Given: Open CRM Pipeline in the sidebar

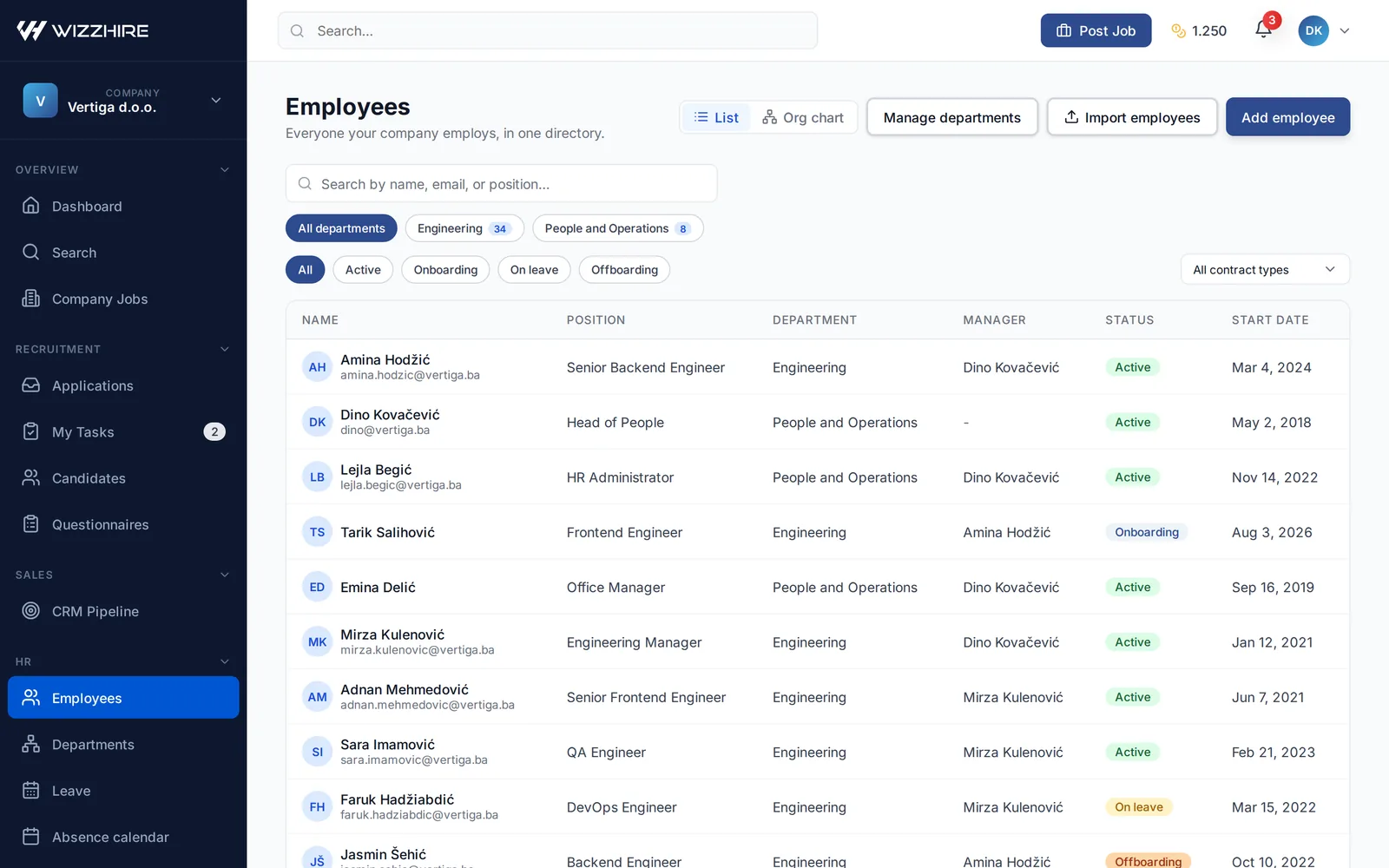Looking at the screenshot, I should 123,611.
